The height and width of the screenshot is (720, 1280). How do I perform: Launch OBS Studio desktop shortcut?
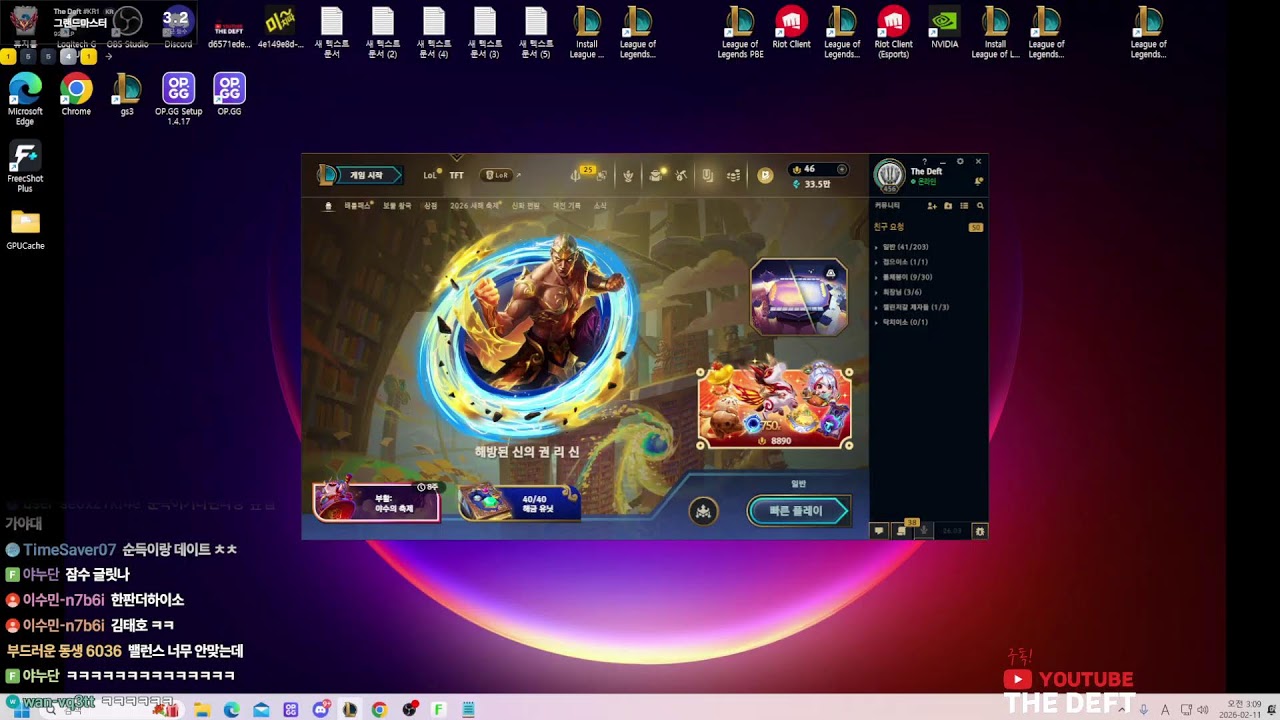[127, 28]
